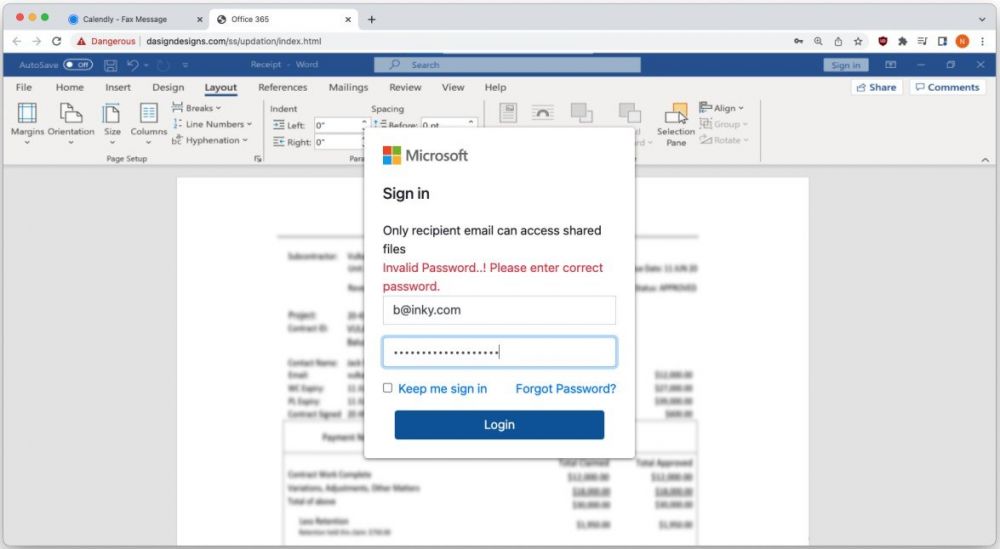Open the Selection Pane icon
The height and width of the screenshot is (549, 1000).
(x=676, y=113)
